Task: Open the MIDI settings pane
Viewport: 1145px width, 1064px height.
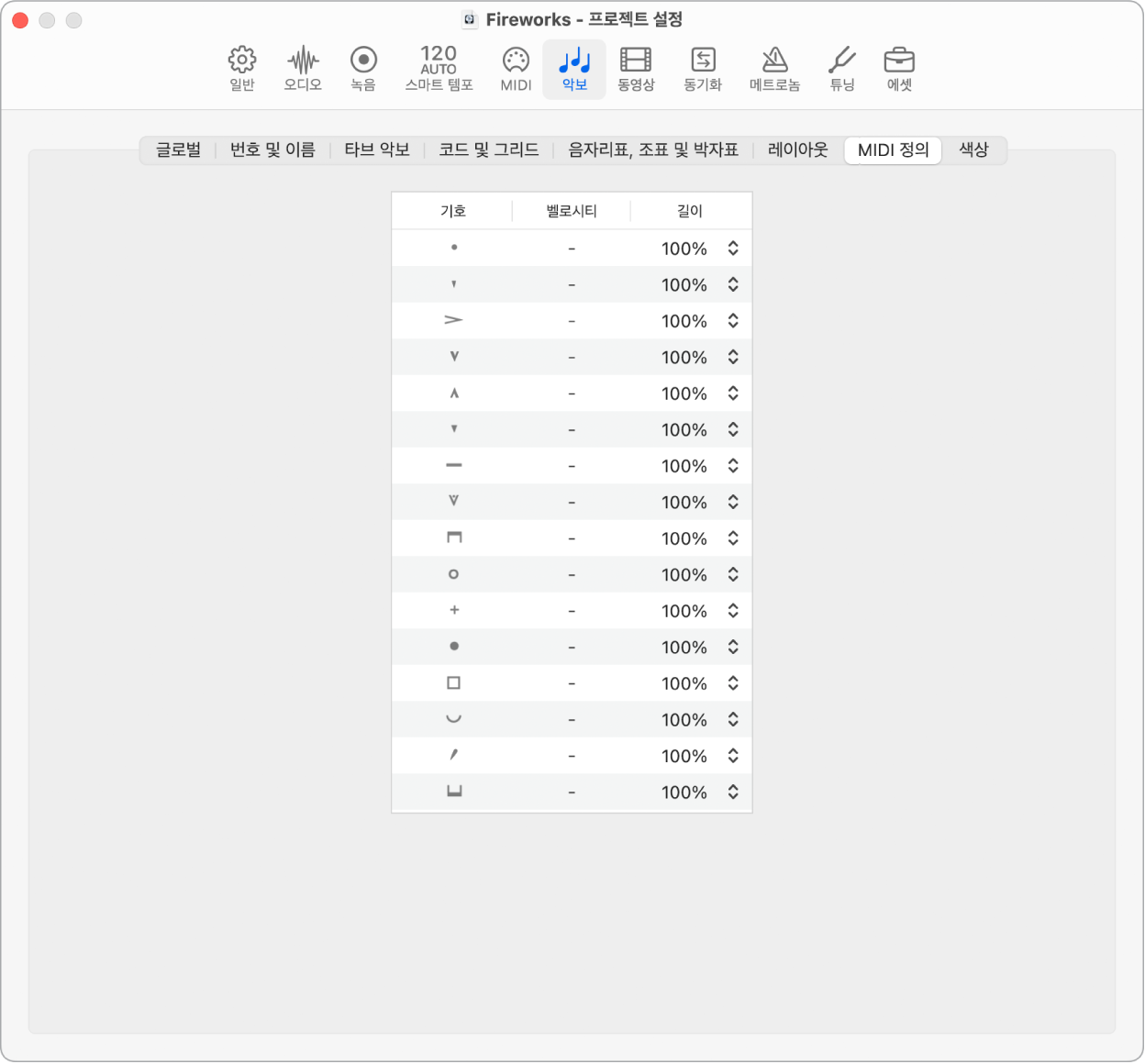Action: click(x=516, y=69)
